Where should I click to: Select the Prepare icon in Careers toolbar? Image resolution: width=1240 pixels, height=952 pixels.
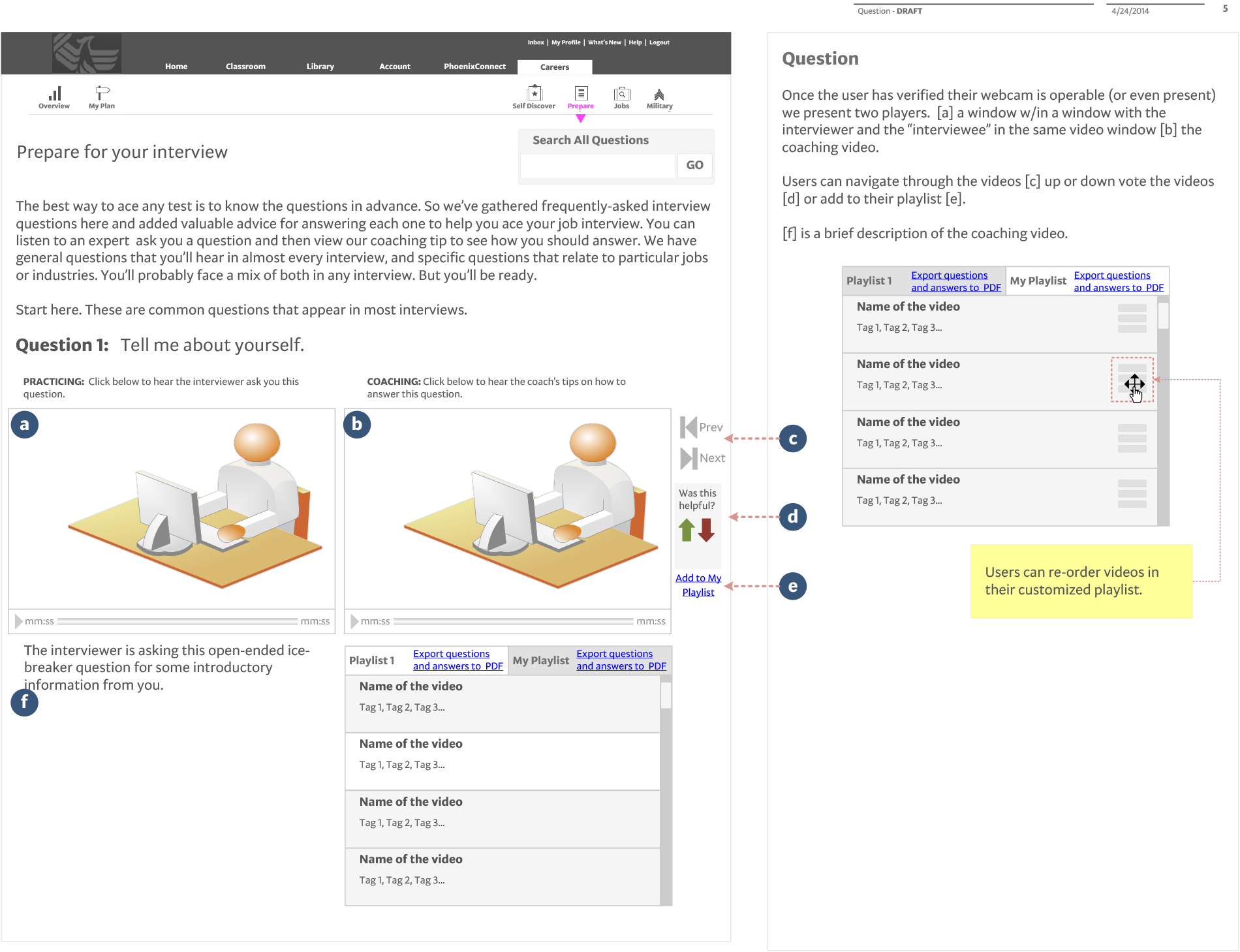(x=580, y=93)
